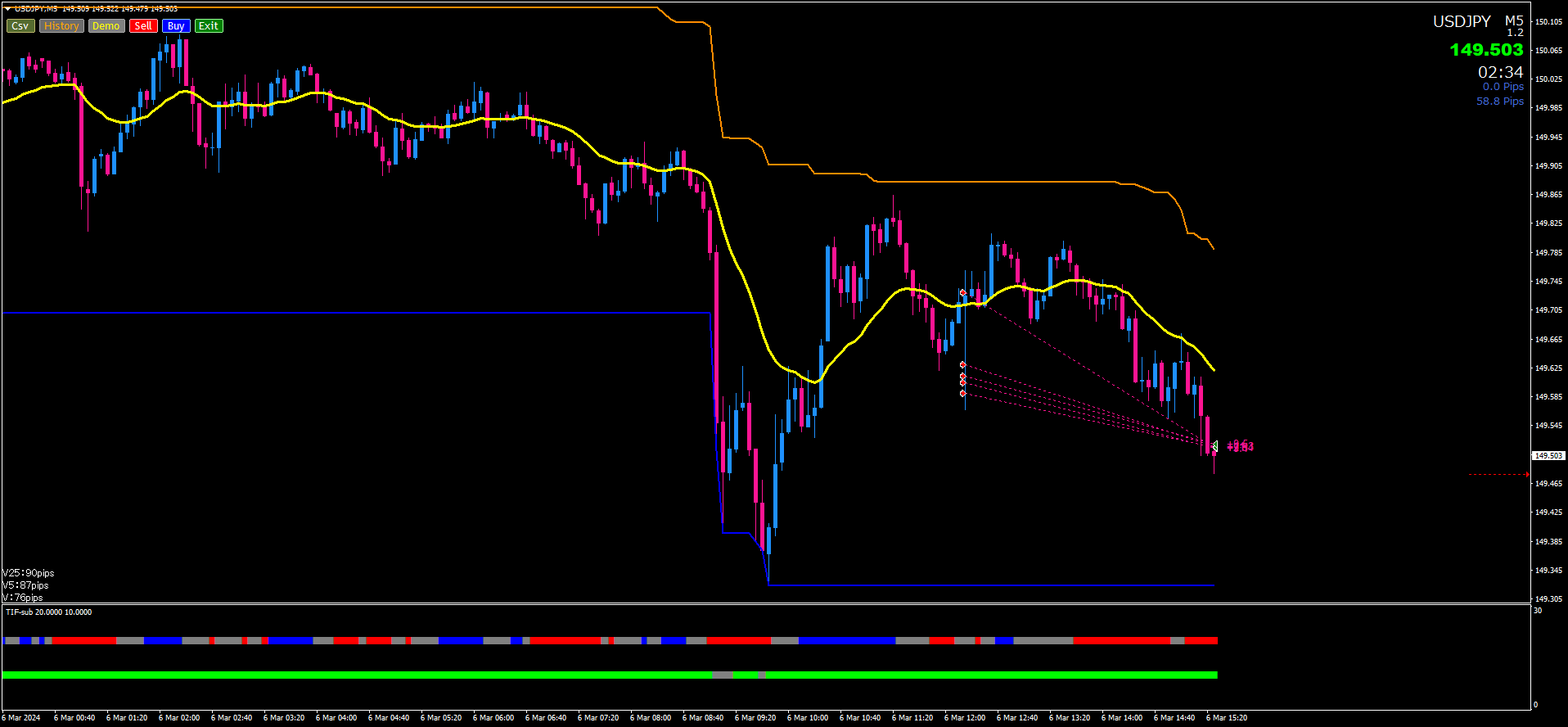Click the 0.0 Pips readout

pos(1503,87)
